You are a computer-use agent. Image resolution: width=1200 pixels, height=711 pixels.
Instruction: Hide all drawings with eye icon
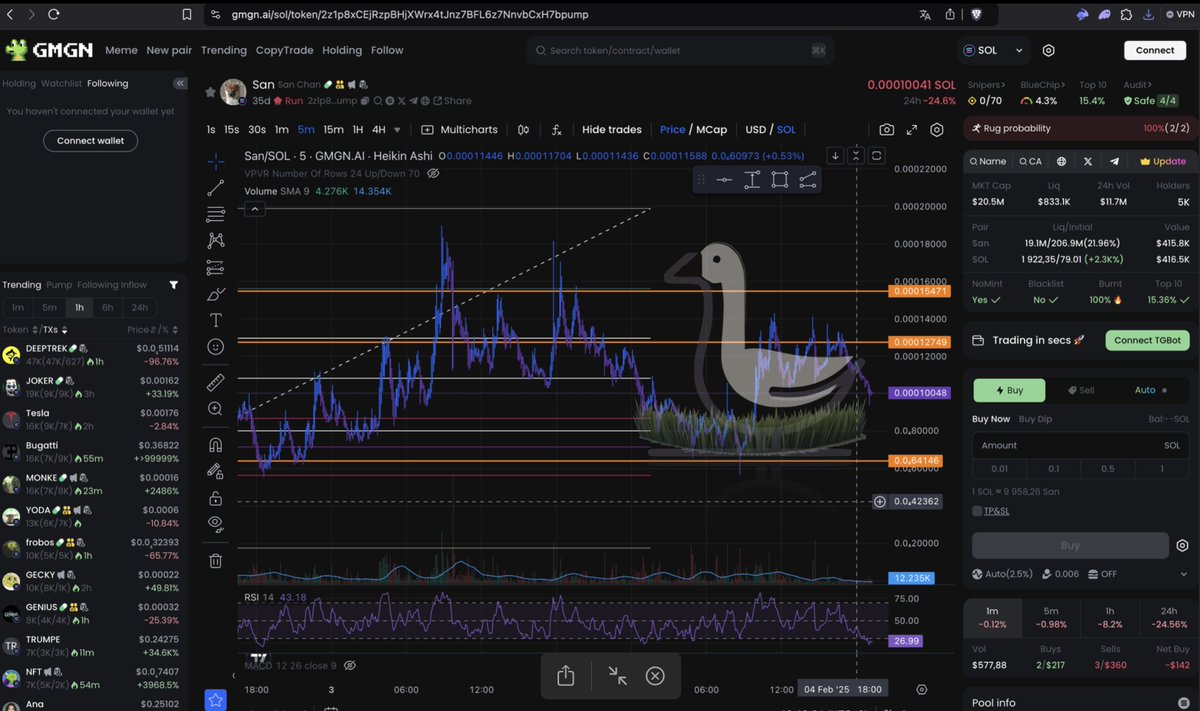click(215, 524)
